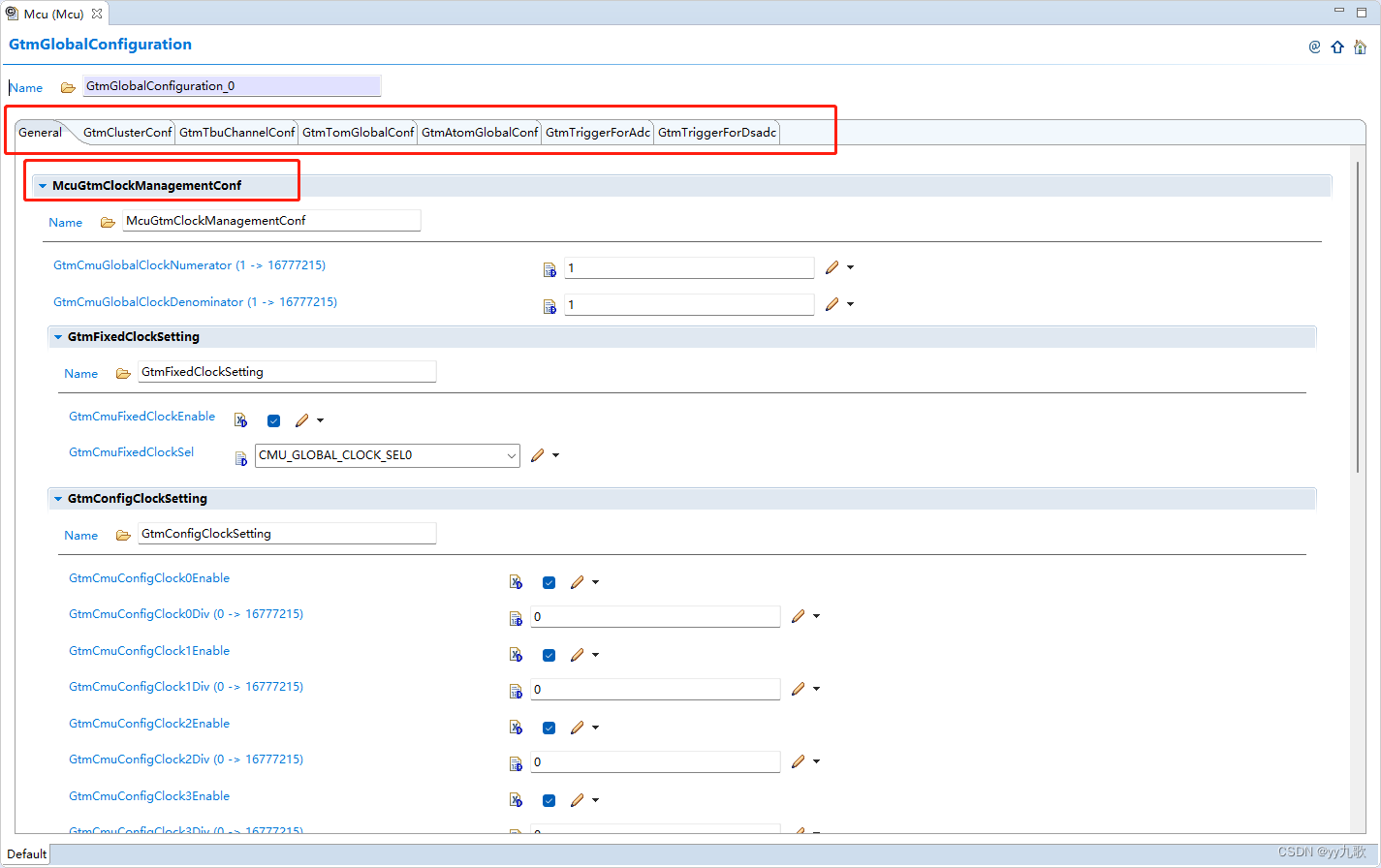
Task: Open the GtmCmuFixedClockSel combo box
Action: [x=388, y=455]
